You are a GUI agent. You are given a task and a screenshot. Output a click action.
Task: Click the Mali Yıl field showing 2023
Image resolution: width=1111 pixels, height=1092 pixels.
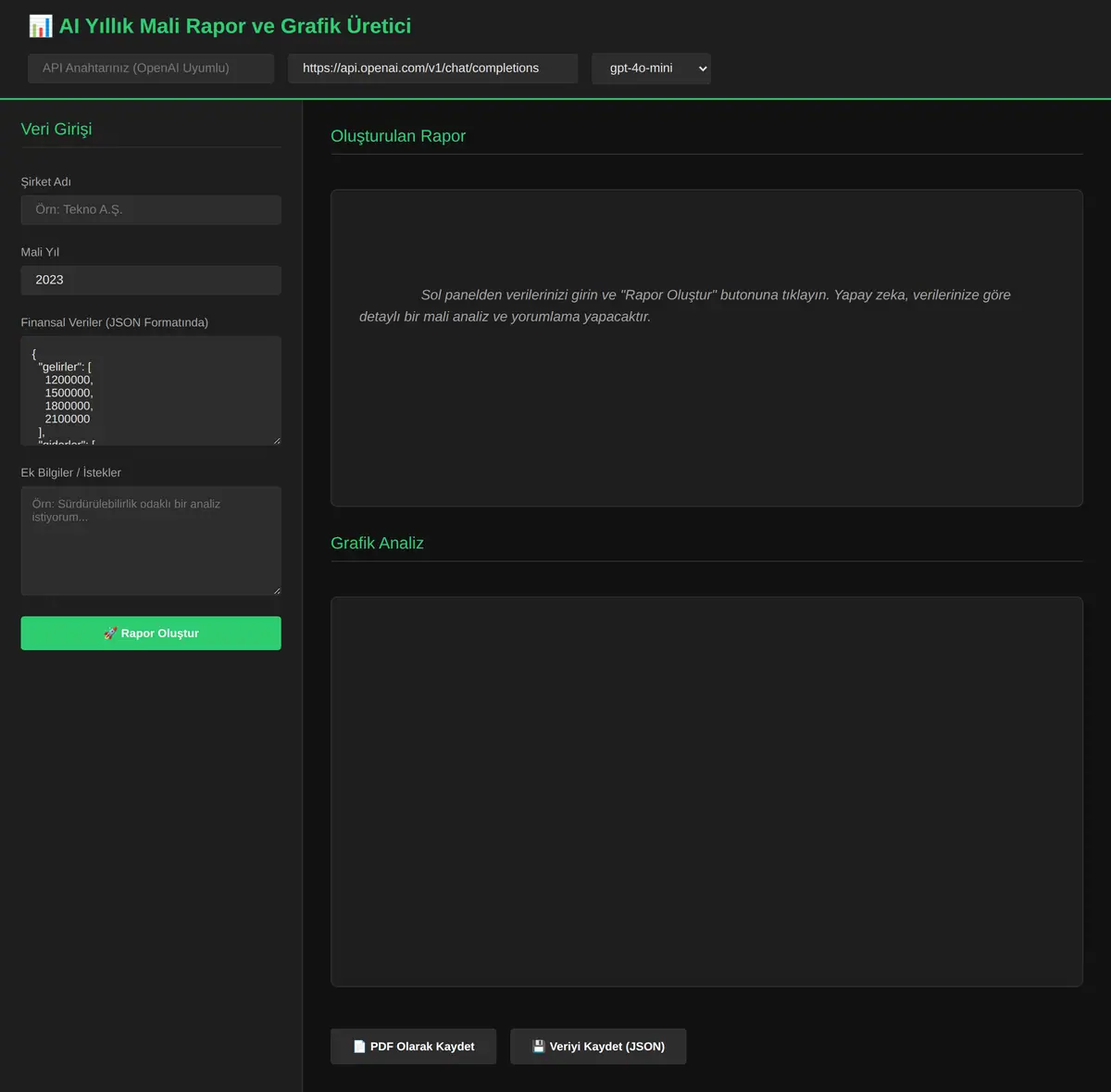151,281
